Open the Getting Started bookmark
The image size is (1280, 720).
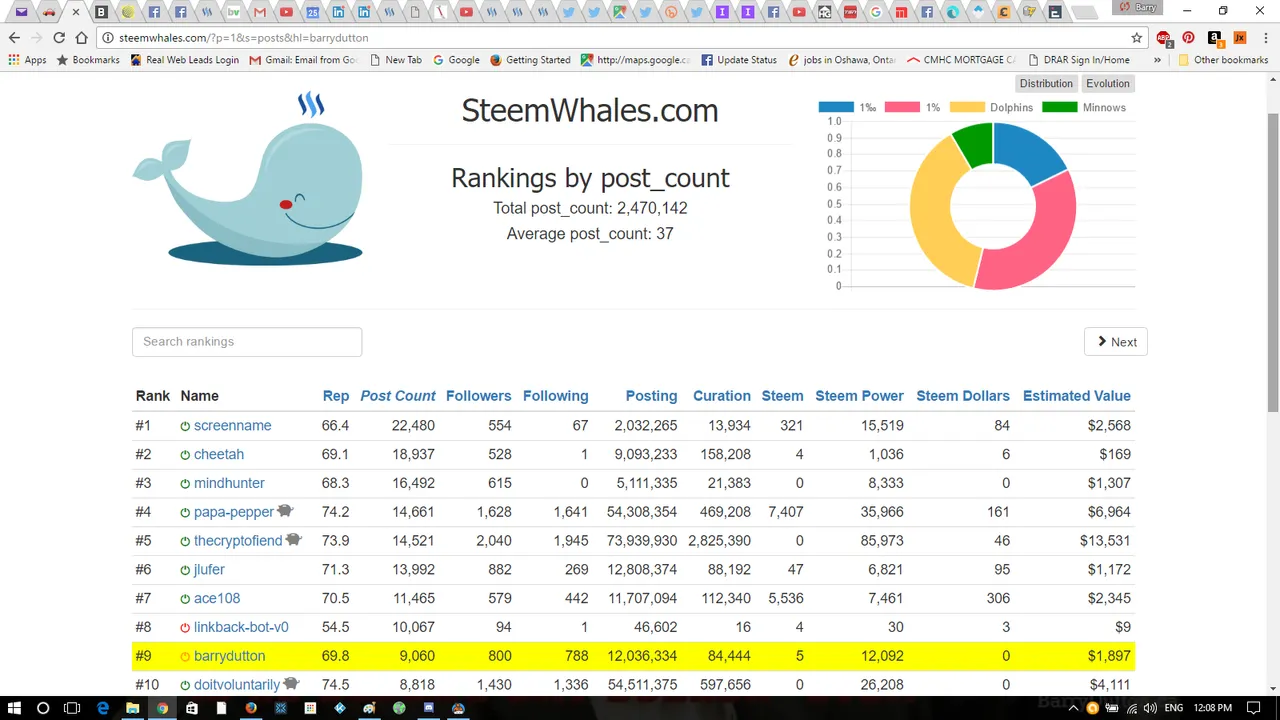click(530, 60)
